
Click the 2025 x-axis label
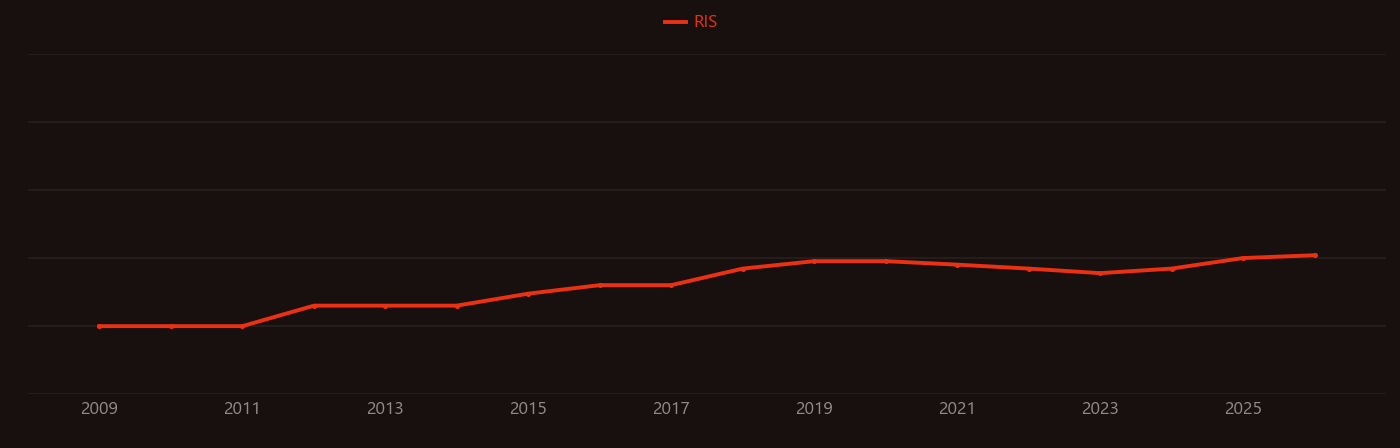(x=1243, y=409)
